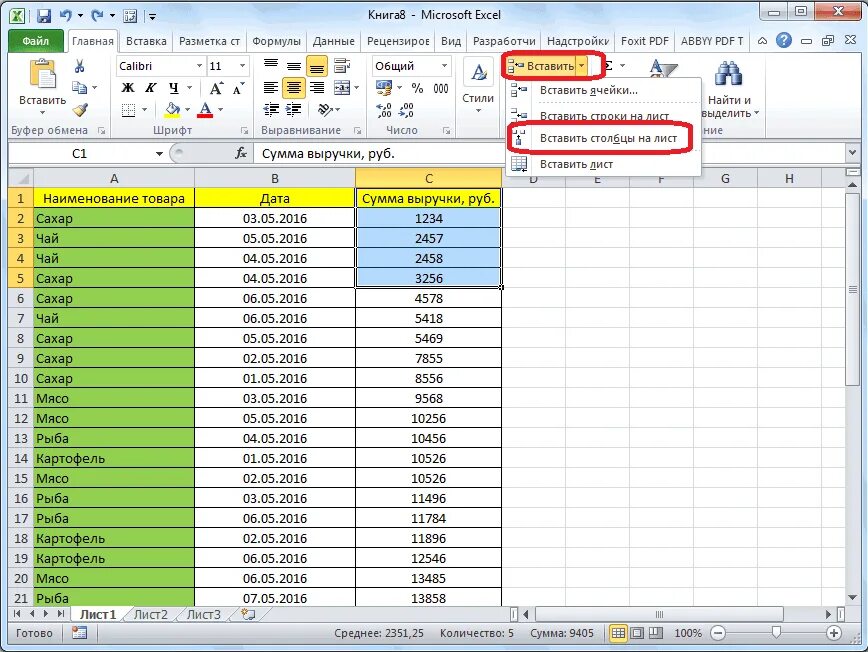Toggle bold formatting (Ж)
The width and height of the screenshot is (868, 652).
coord(128,87)
